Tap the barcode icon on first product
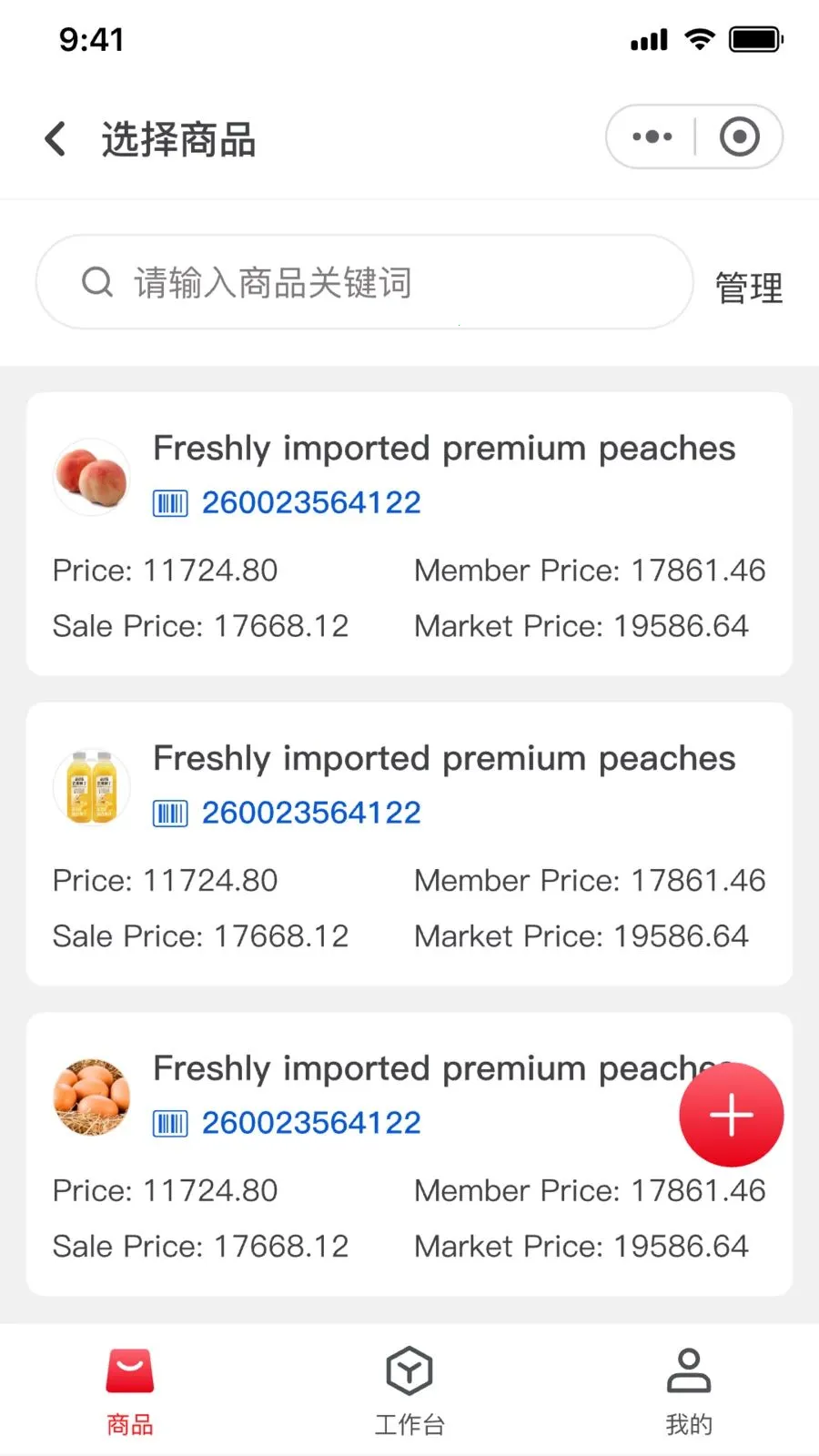Viewport: 819px width, 1456px height. pyautogui.click(x=170, y=503)
